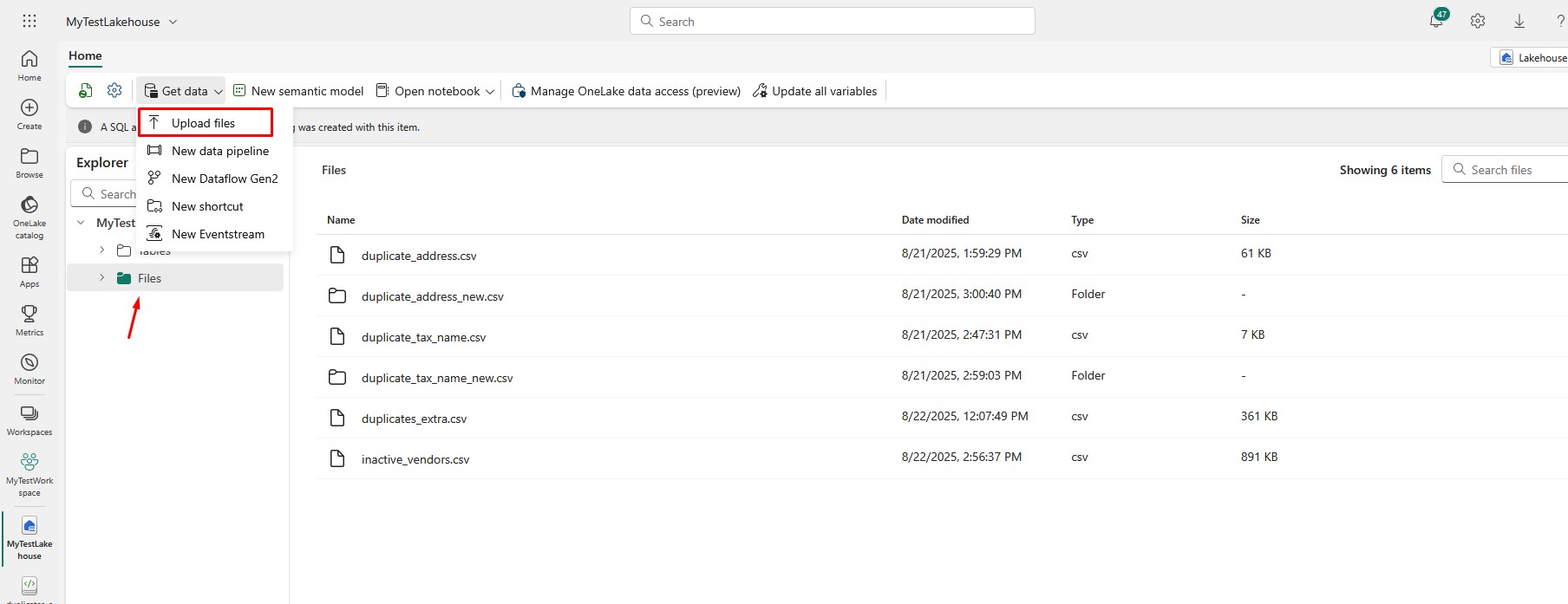Open duplicate_tax_name_new.csv folder name

(x=437, y=378)
